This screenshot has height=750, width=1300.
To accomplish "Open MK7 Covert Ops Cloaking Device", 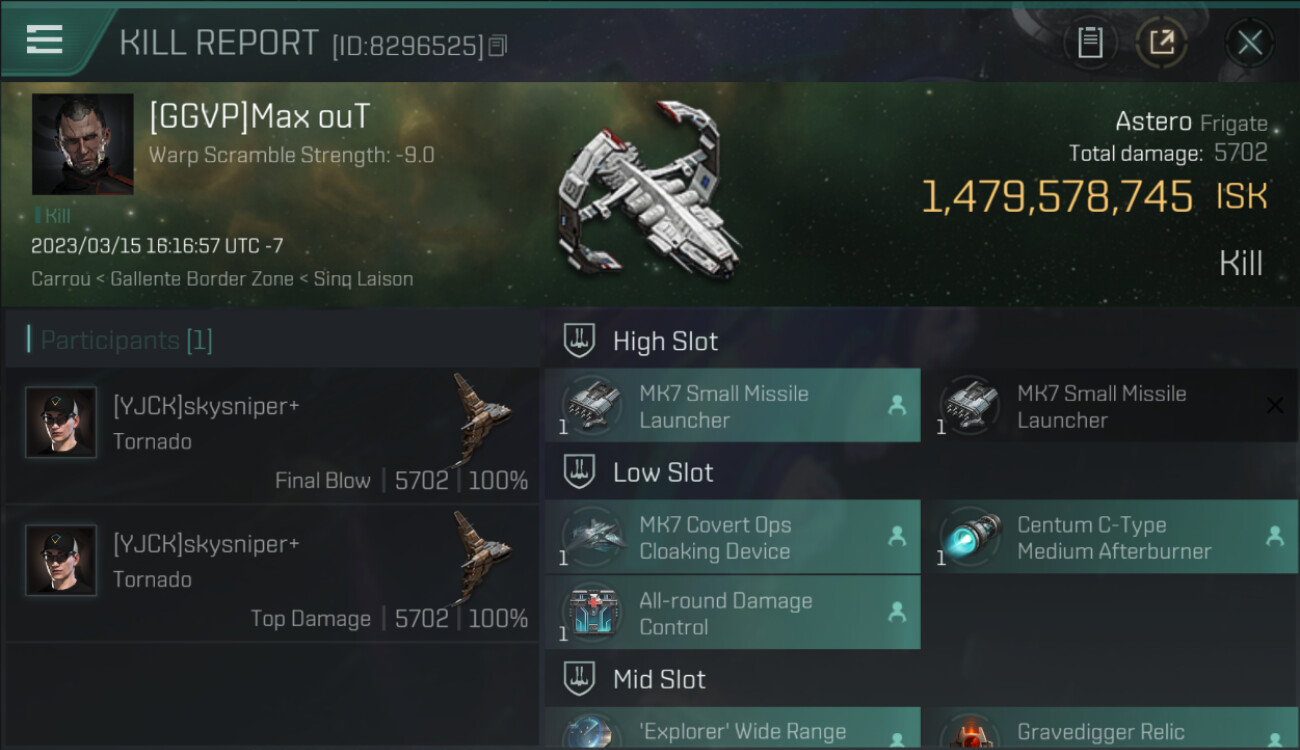I will coord(732,537).
